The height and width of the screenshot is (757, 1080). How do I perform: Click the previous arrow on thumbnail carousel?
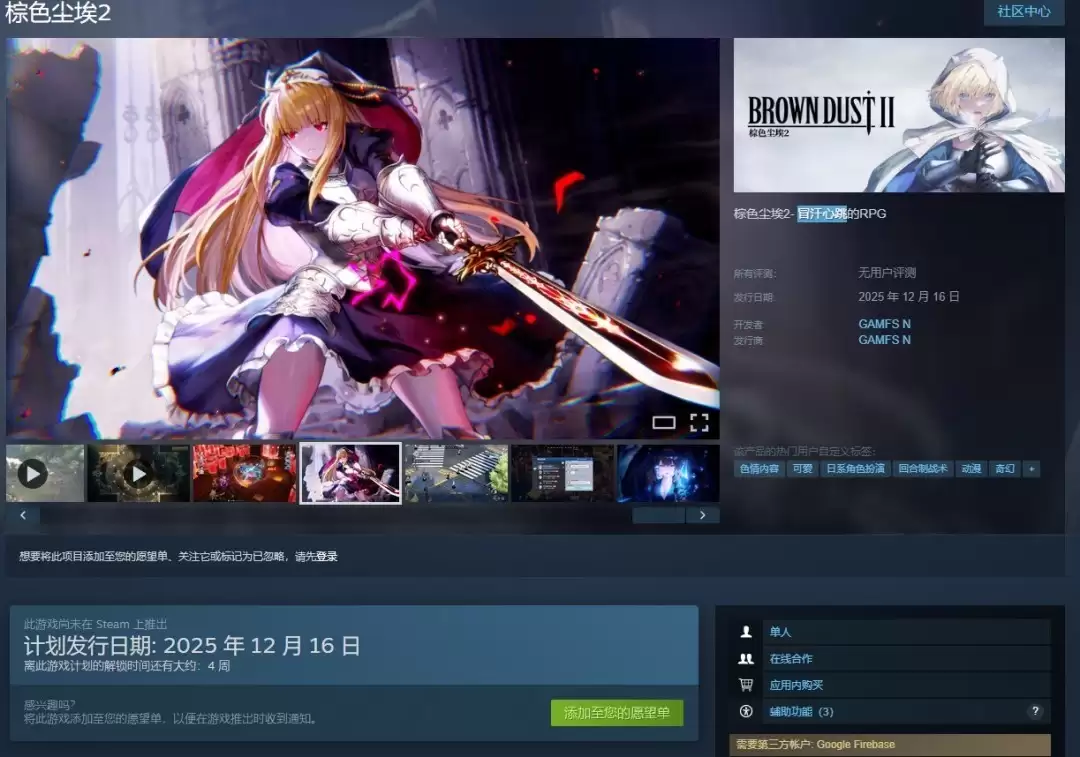(22, 514)
